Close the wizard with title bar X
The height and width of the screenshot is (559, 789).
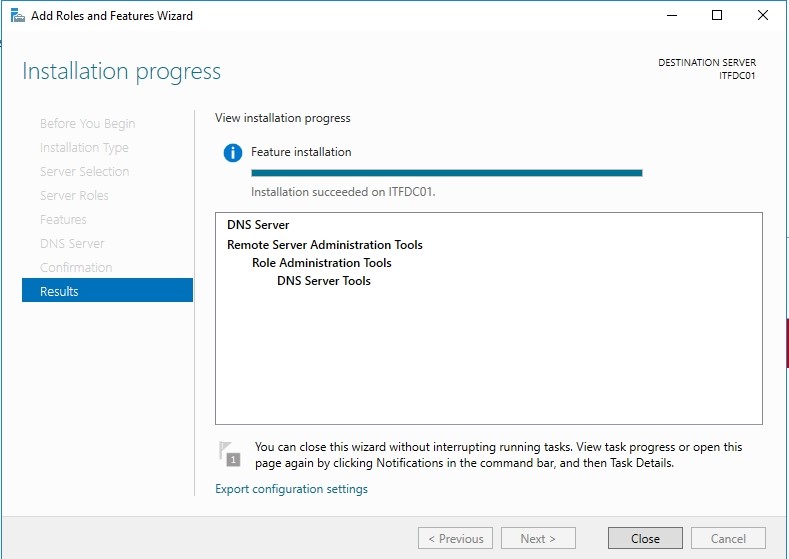pyautogui.click(x=763, y=16)
